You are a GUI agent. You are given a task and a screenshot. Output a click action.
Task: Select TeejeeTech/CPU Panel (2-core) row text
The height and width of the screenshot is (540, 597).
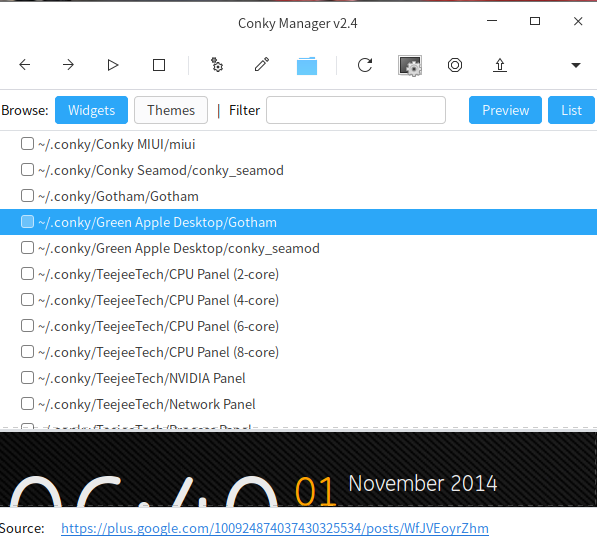(158, 275)
